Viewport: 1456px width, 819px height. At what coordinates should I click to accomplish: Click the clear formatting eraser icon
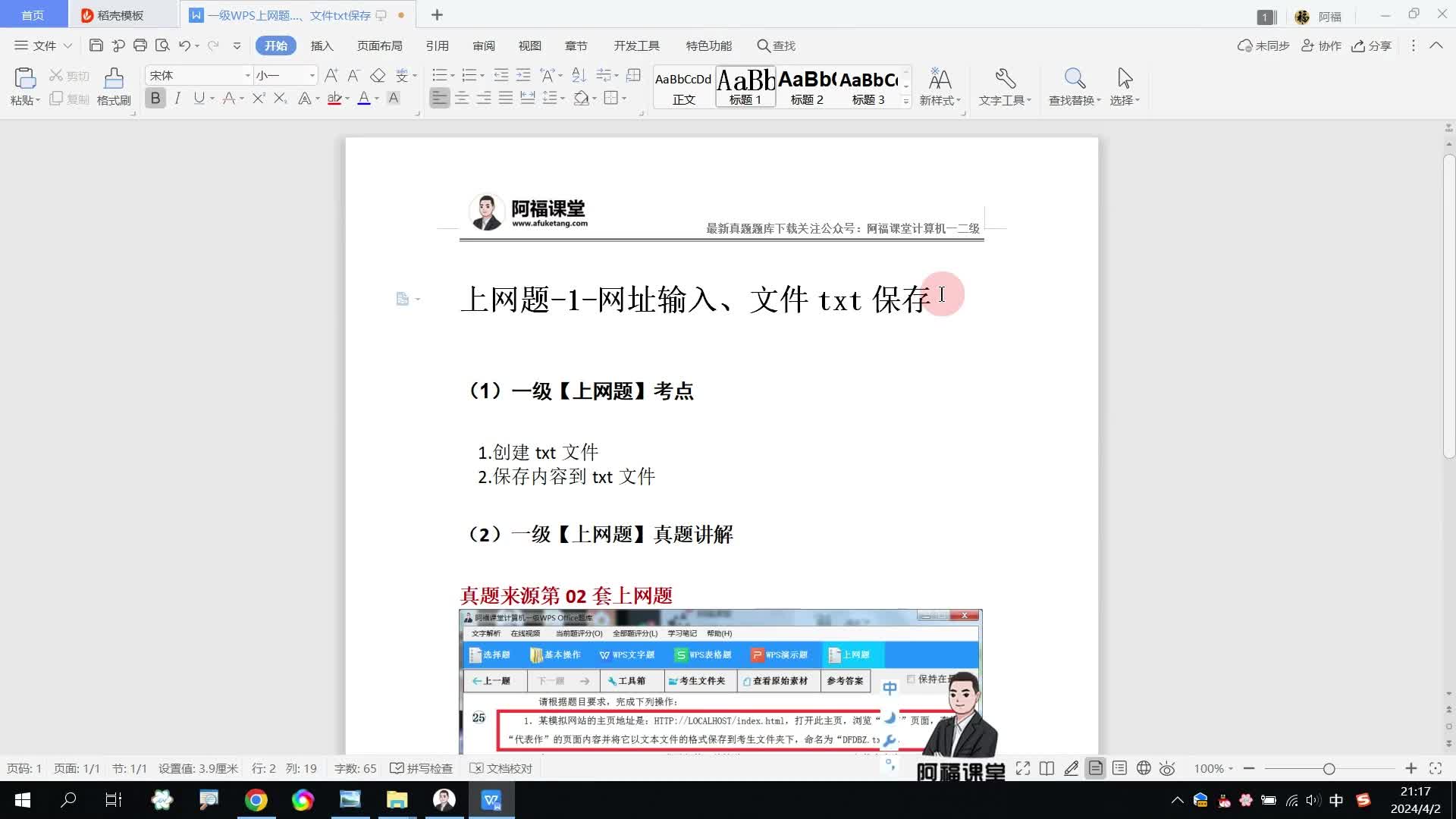click(378, 76)
